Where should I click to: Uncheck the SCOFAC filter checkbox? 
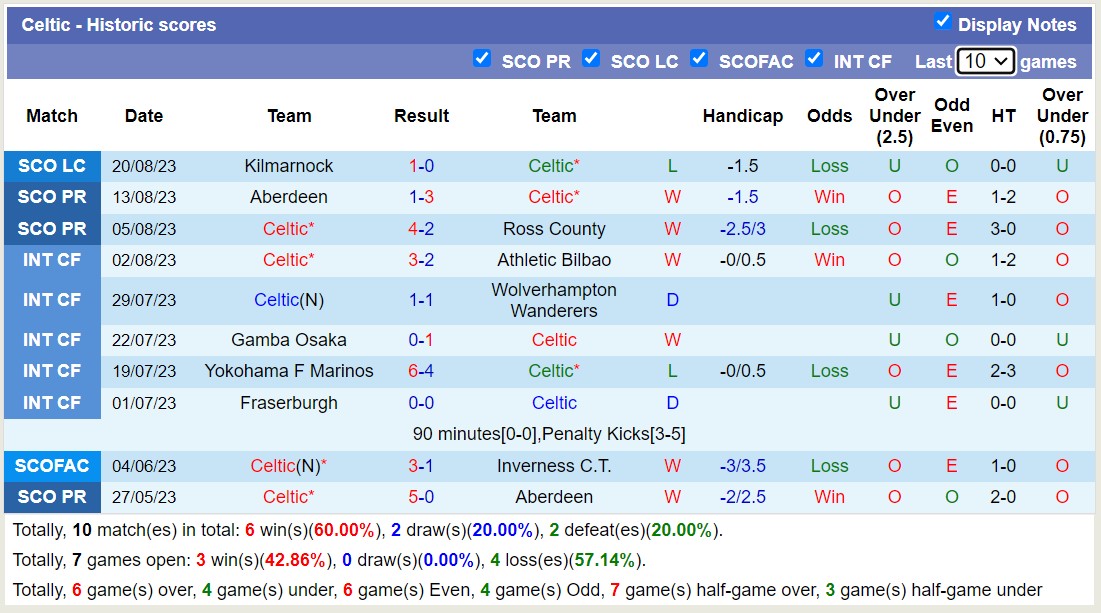click(699, 59)
